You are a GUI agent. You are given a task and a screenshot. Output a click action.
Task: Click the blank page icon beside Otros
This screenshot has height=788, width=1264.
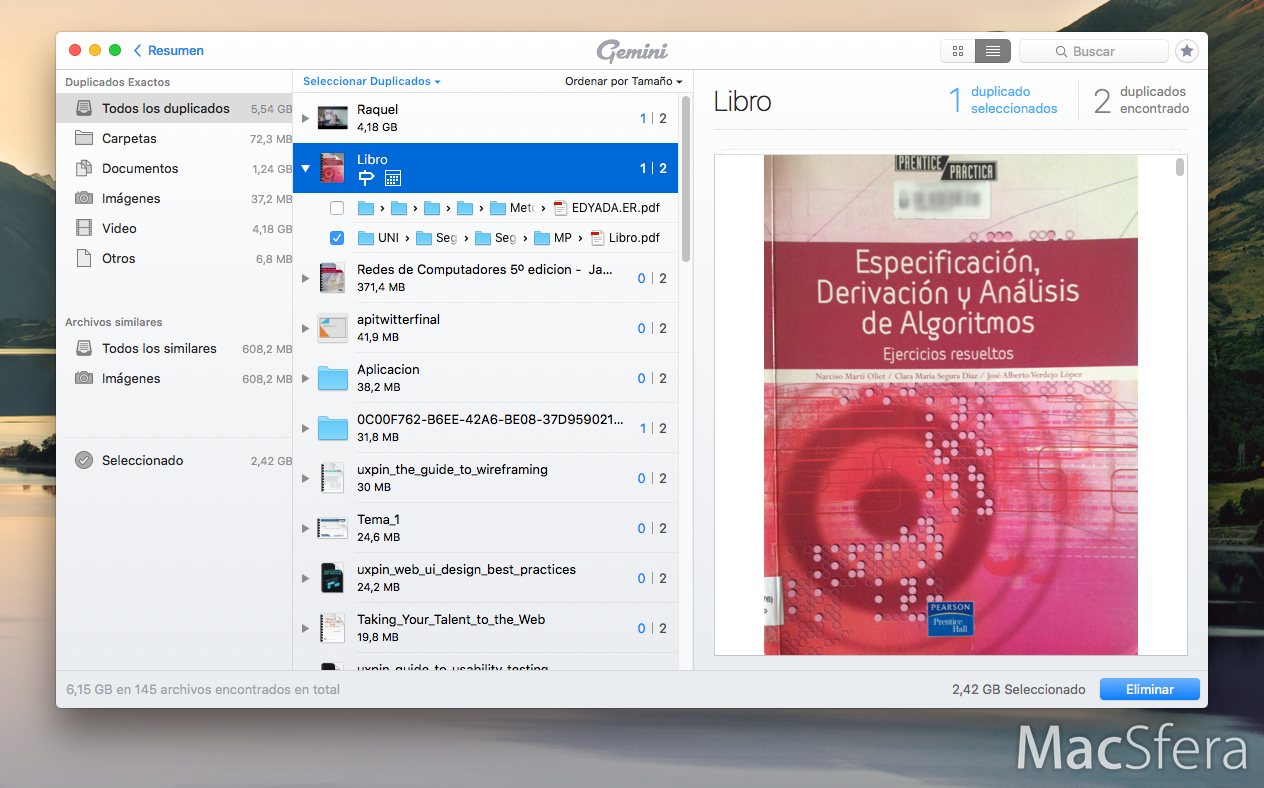click(x=85, y=258)
